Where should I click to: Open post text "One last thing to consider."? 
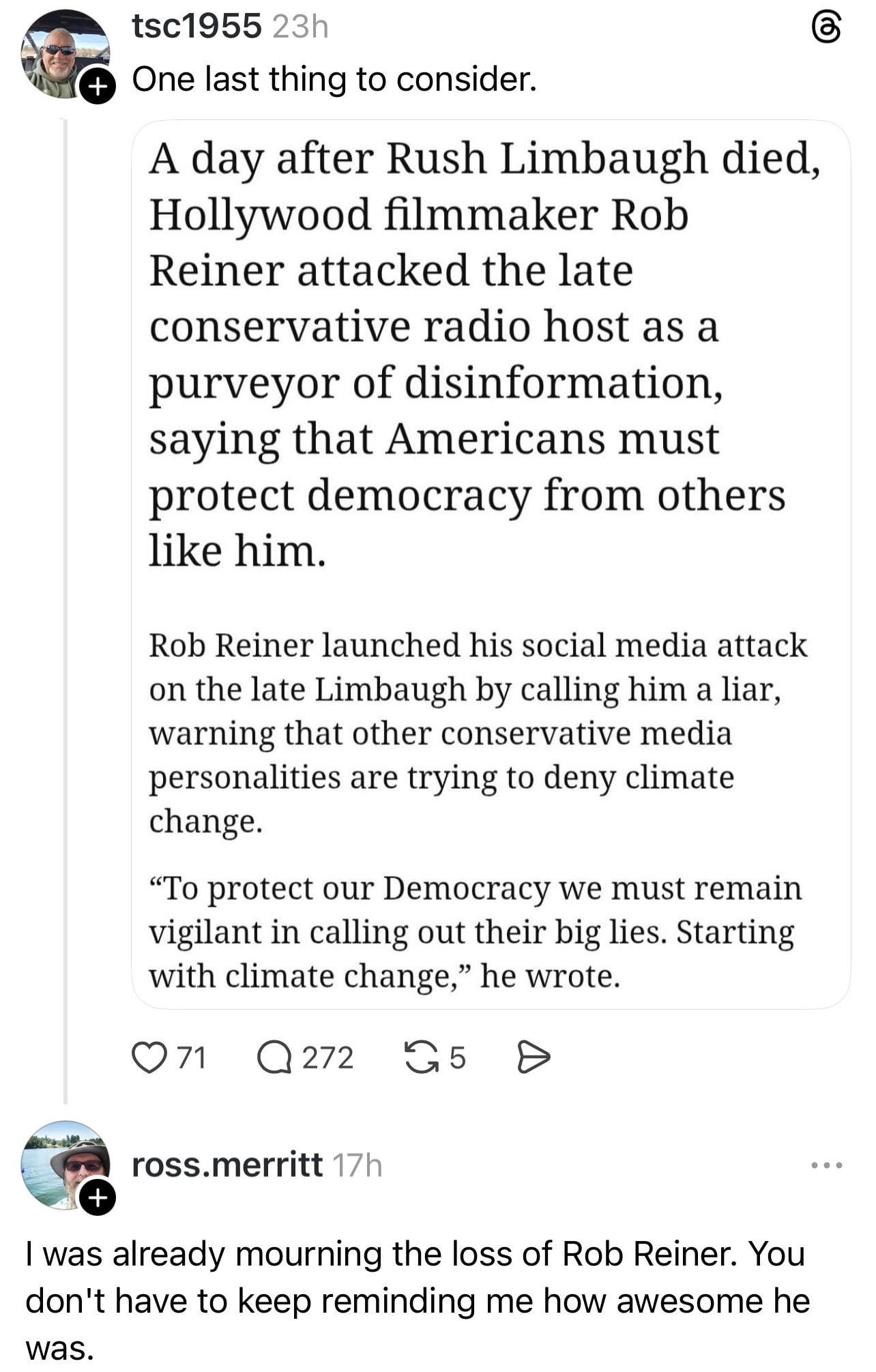[334, 79]
